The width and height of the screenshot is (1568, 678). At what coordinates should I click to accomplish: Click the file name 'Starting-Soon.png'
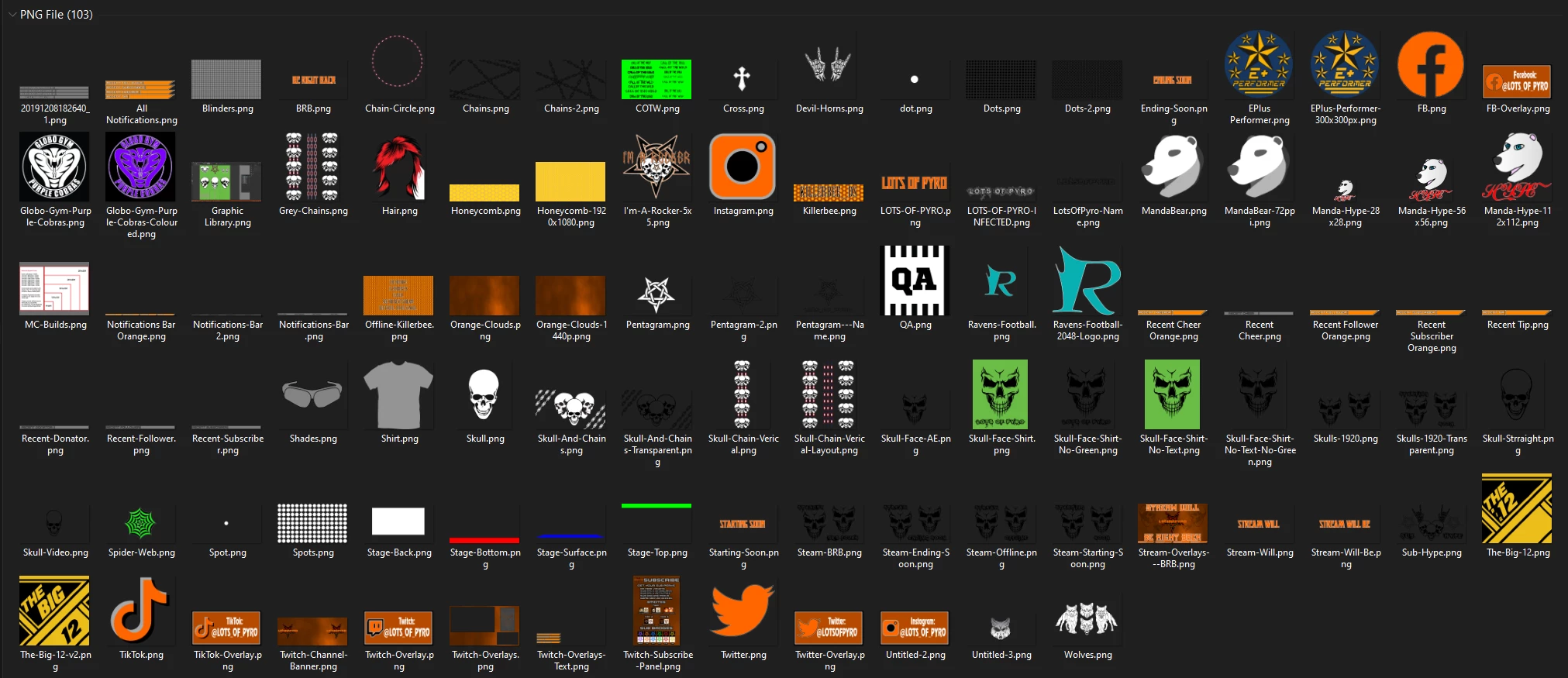coord(743,558)
